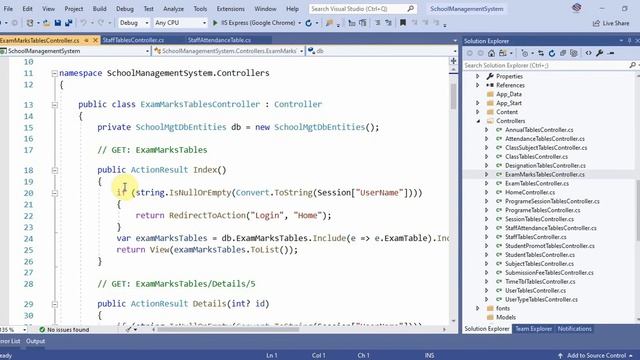Comment out selected lines icon
The image size is (640, 360).
[378, 23]
